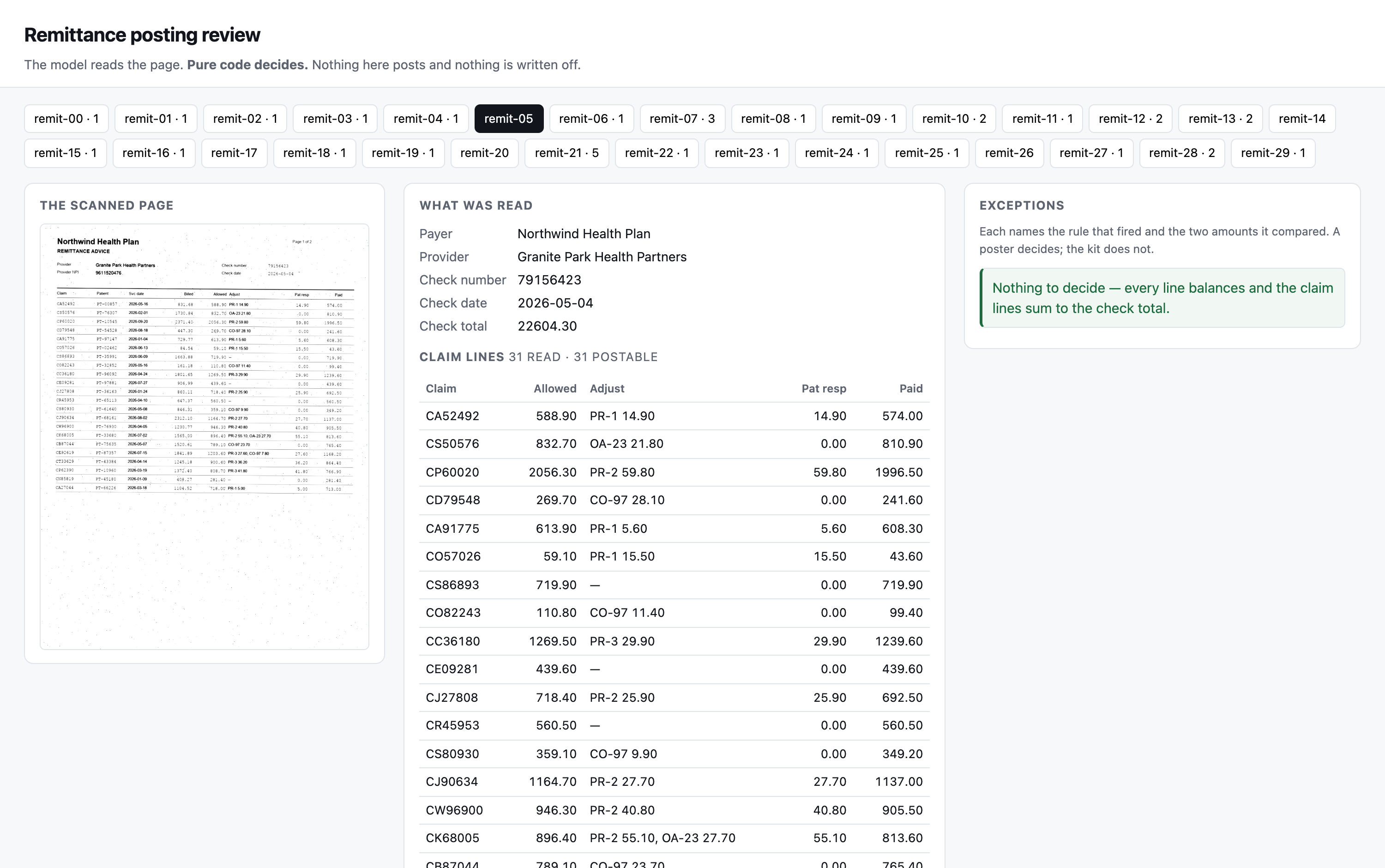The height and width of the screenshot is (868, 1385).
Task: Click claim CA91775
Action: click(452, 529)
